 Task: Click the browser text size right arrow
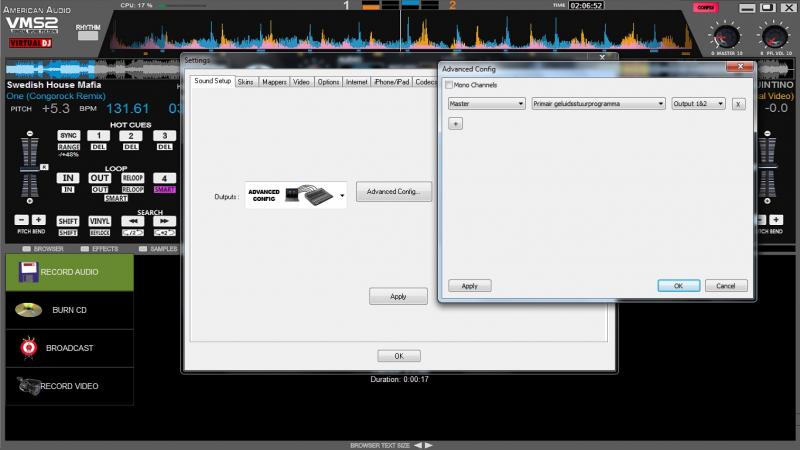click(429, 445)
